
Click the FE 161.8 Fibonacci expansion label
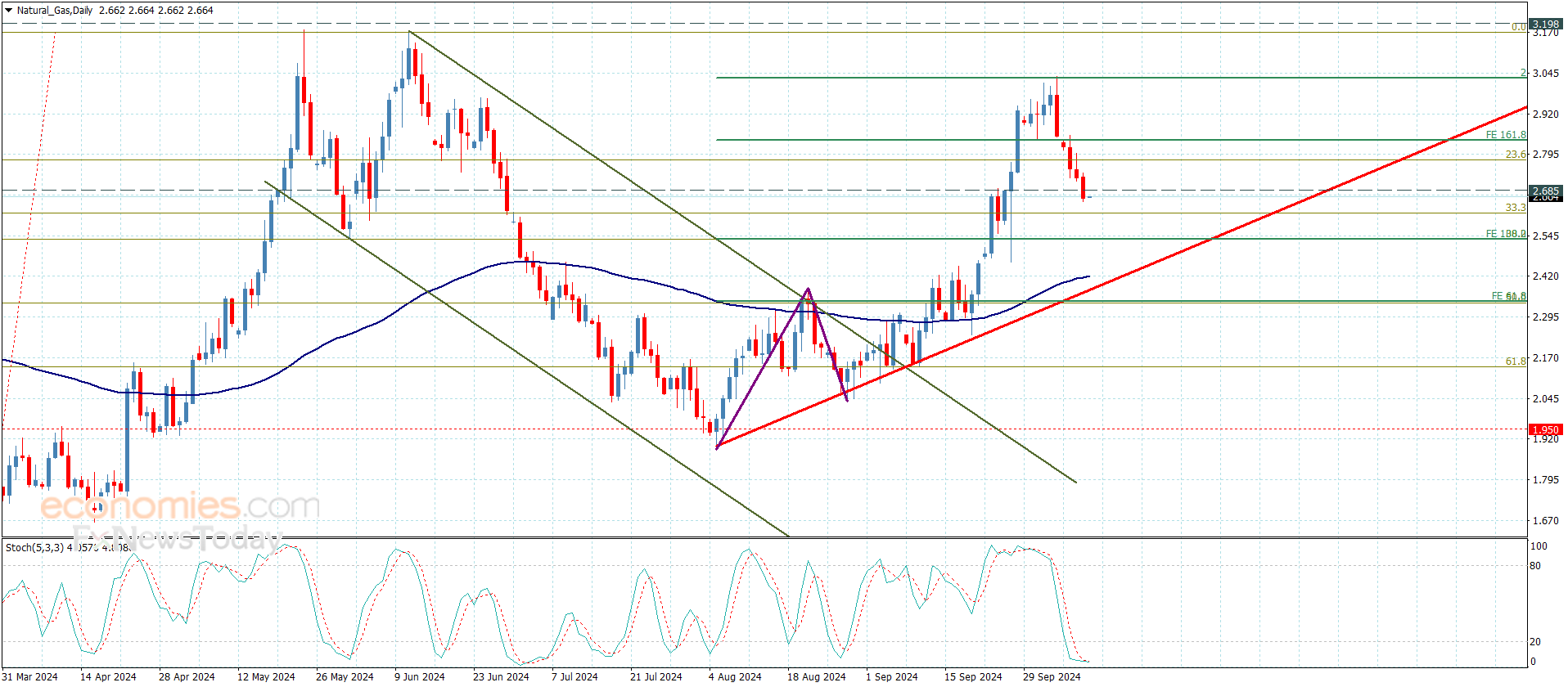pos(1506,135)
